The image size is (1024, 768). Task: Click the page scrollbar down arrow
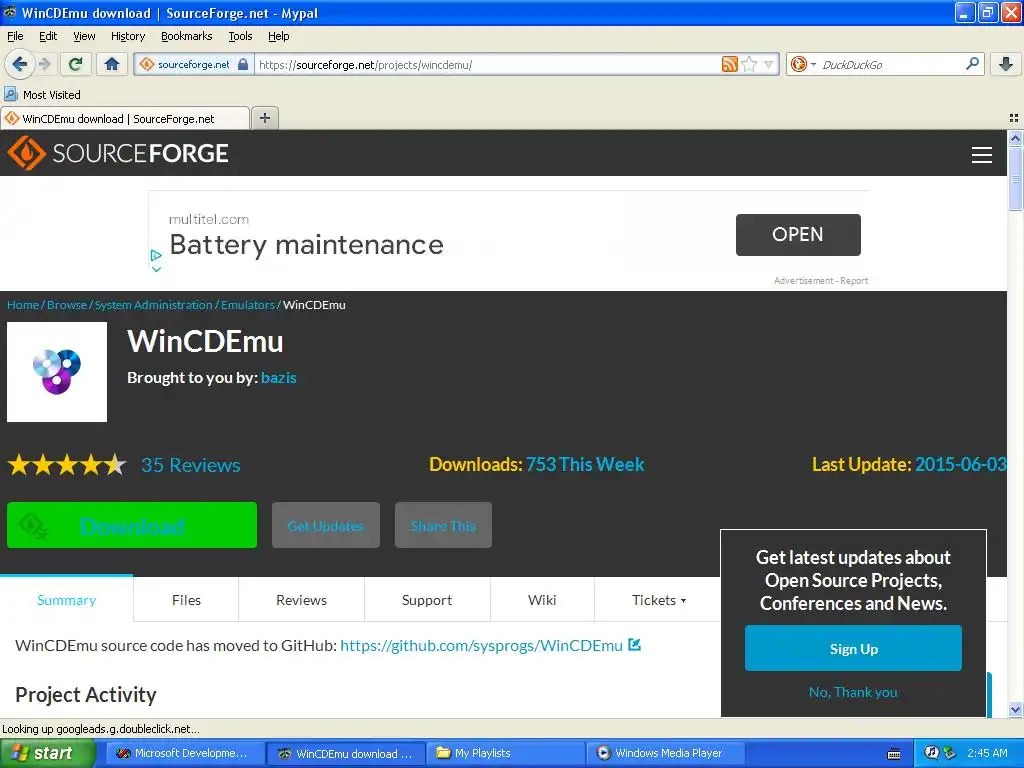pos(1015,709)
